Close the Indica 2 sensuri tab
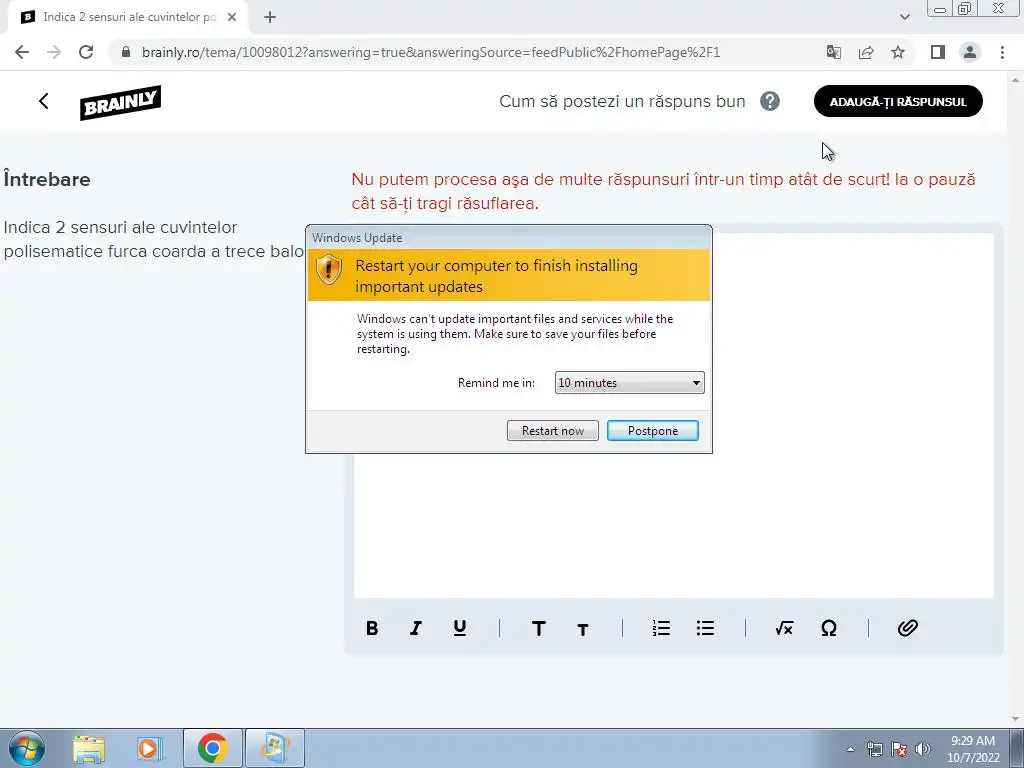1024x768 pixels. [x=232, y=18]
